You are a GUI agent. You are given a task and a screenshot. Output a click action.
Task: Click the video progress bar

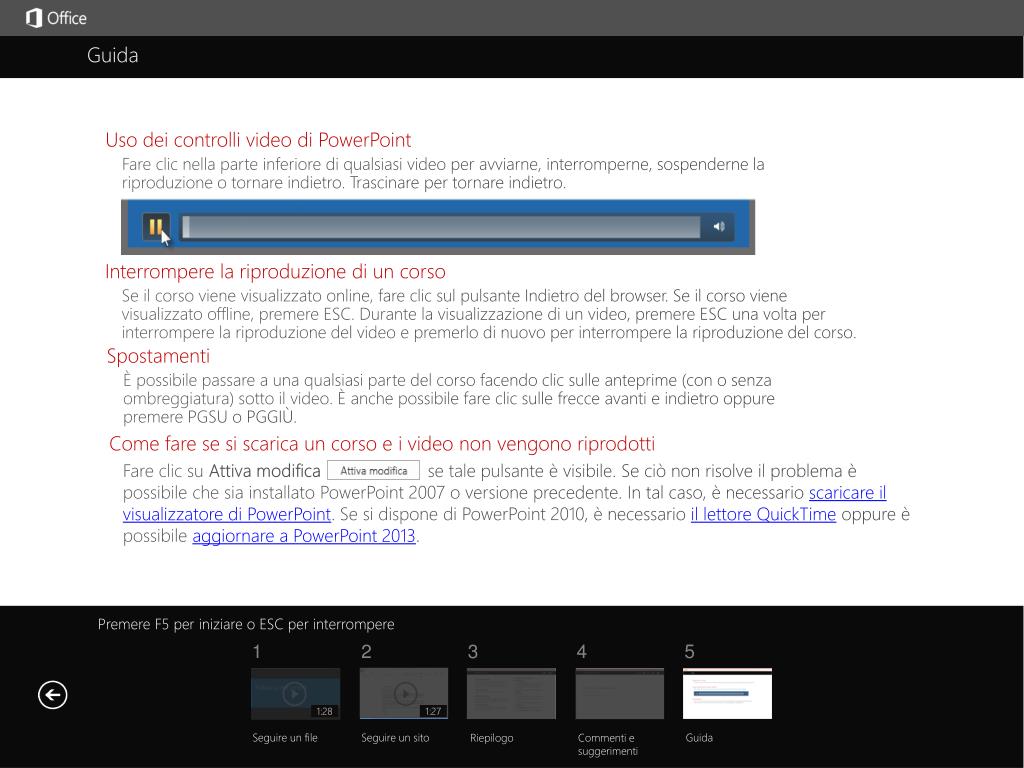coord(441,227)
